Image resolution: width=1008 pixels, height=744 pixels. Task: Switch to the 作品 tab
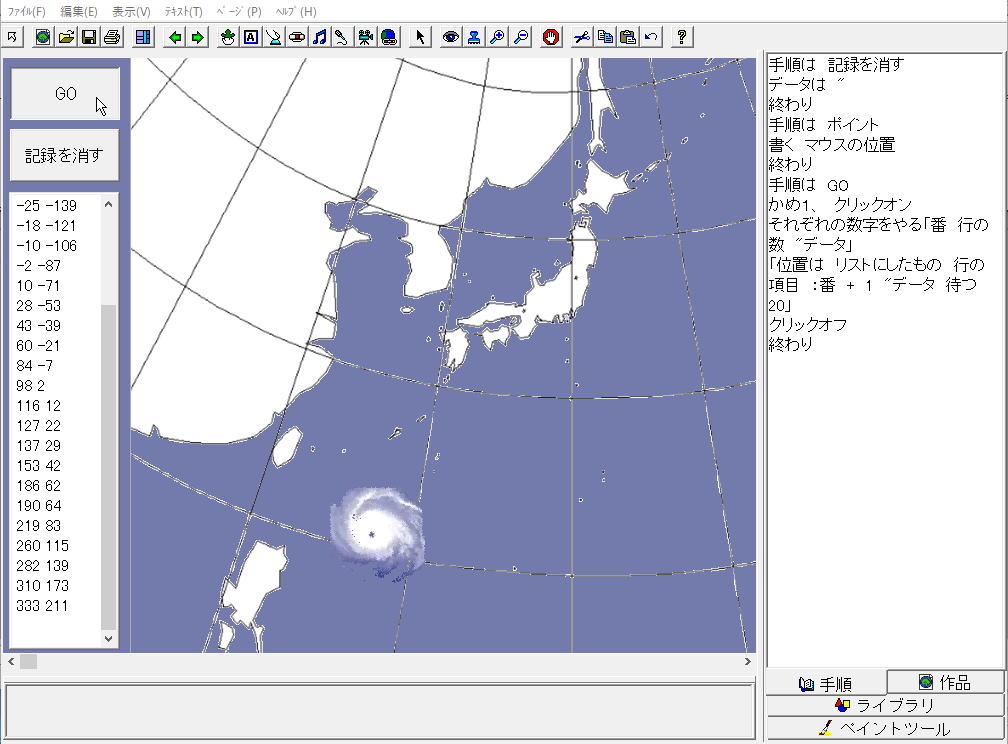pos(945,683)
